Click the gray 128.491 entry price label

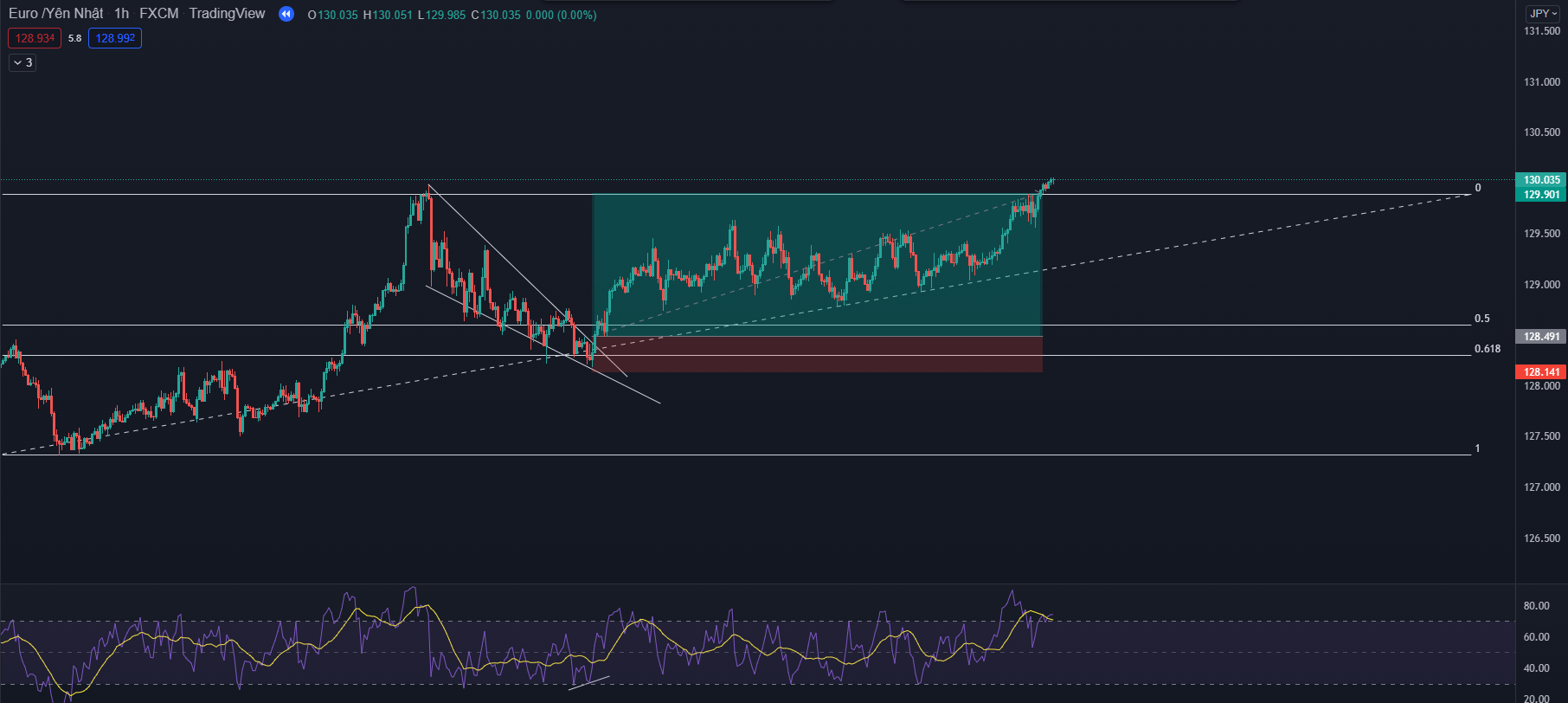(x=1541, y=337)
